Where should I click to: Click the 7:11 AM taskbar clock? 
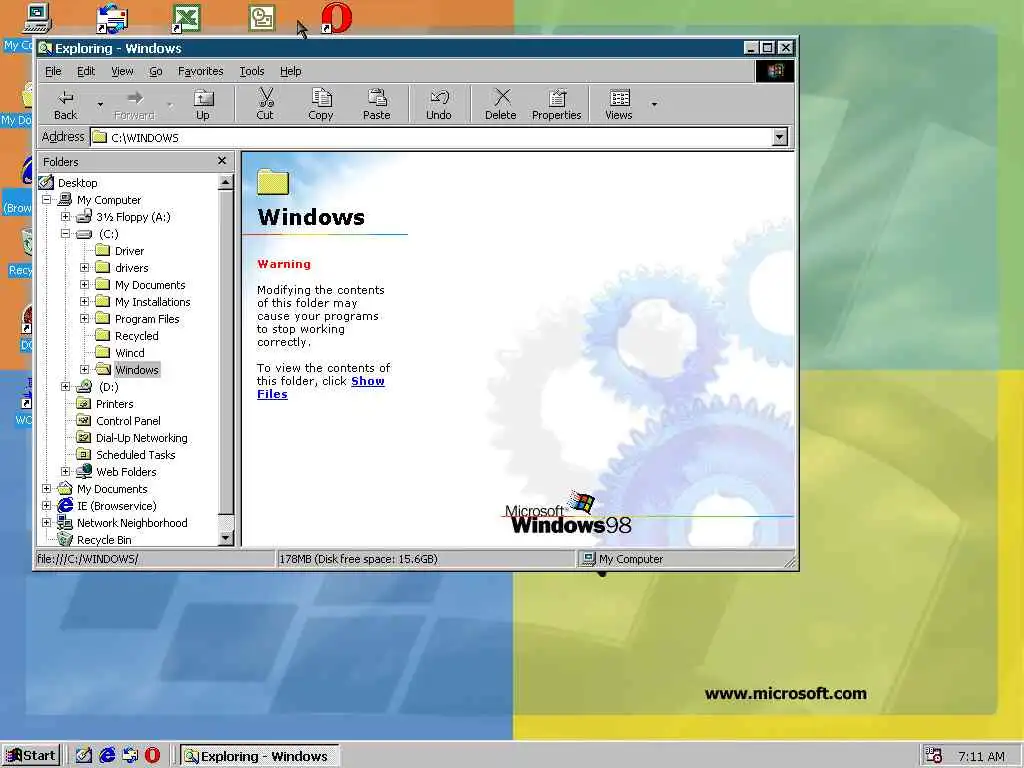coord(981,756)
